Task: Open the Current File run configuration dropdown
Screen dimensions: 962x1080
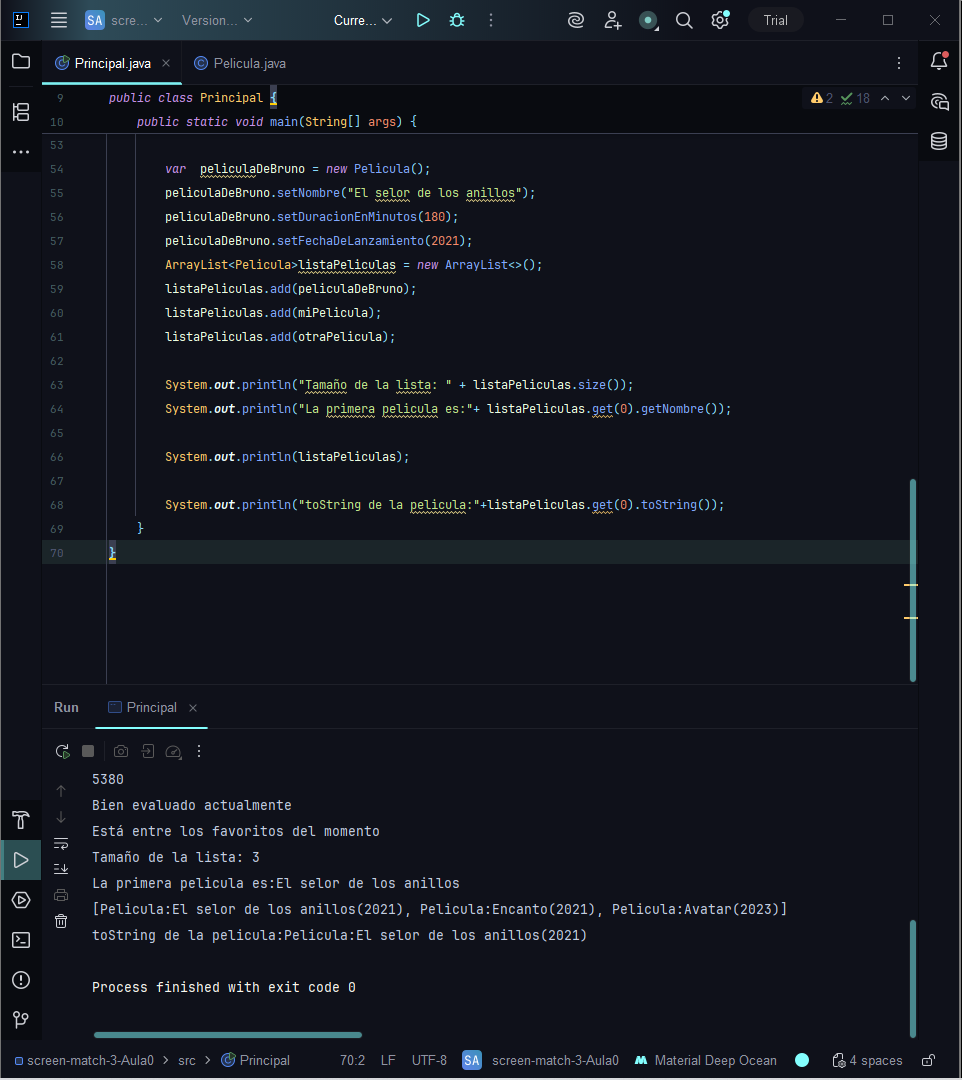Action: (x=363, y=21)
